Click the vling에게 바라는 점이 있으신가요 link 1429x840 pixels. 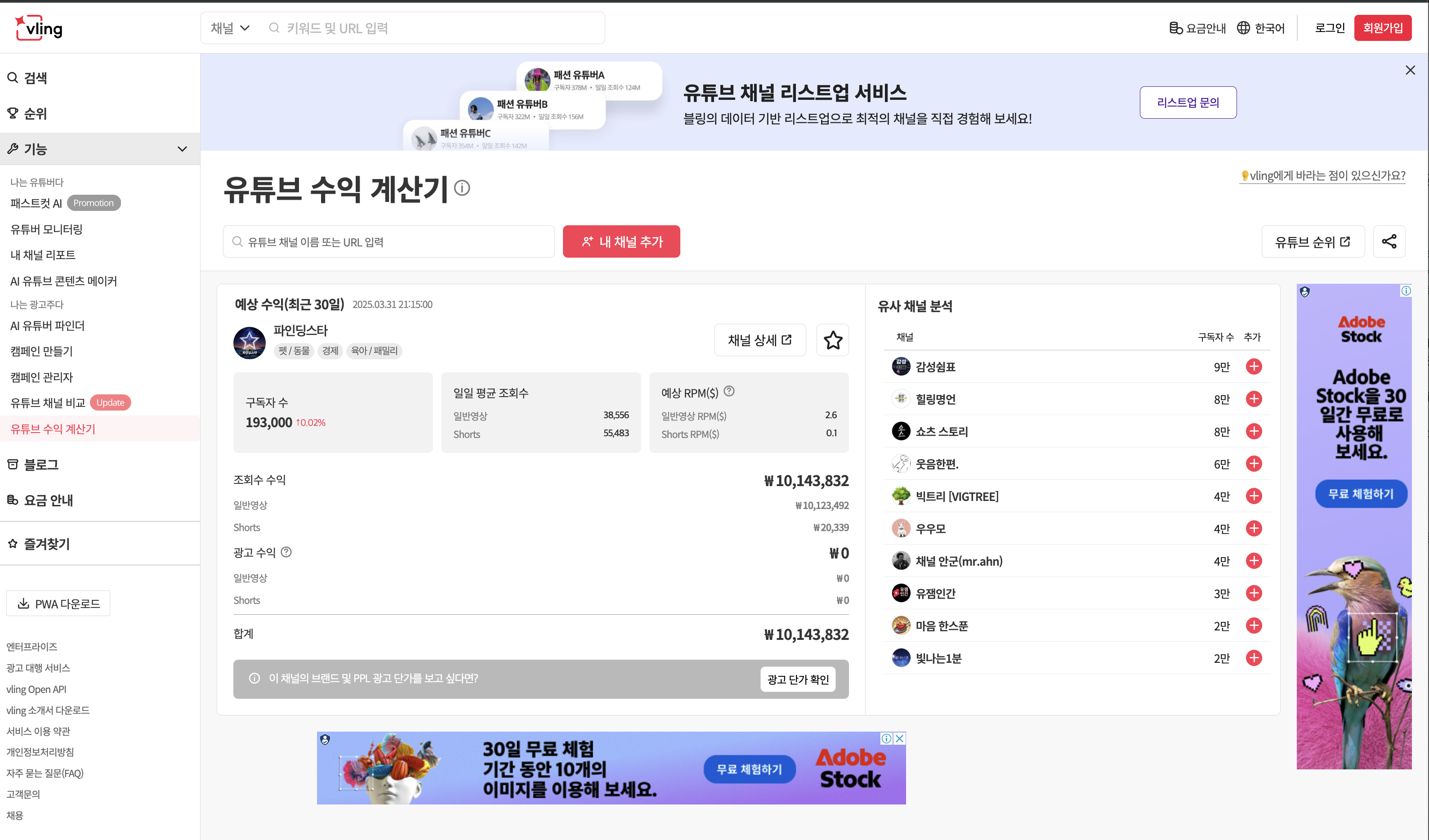click(1323, 176)
